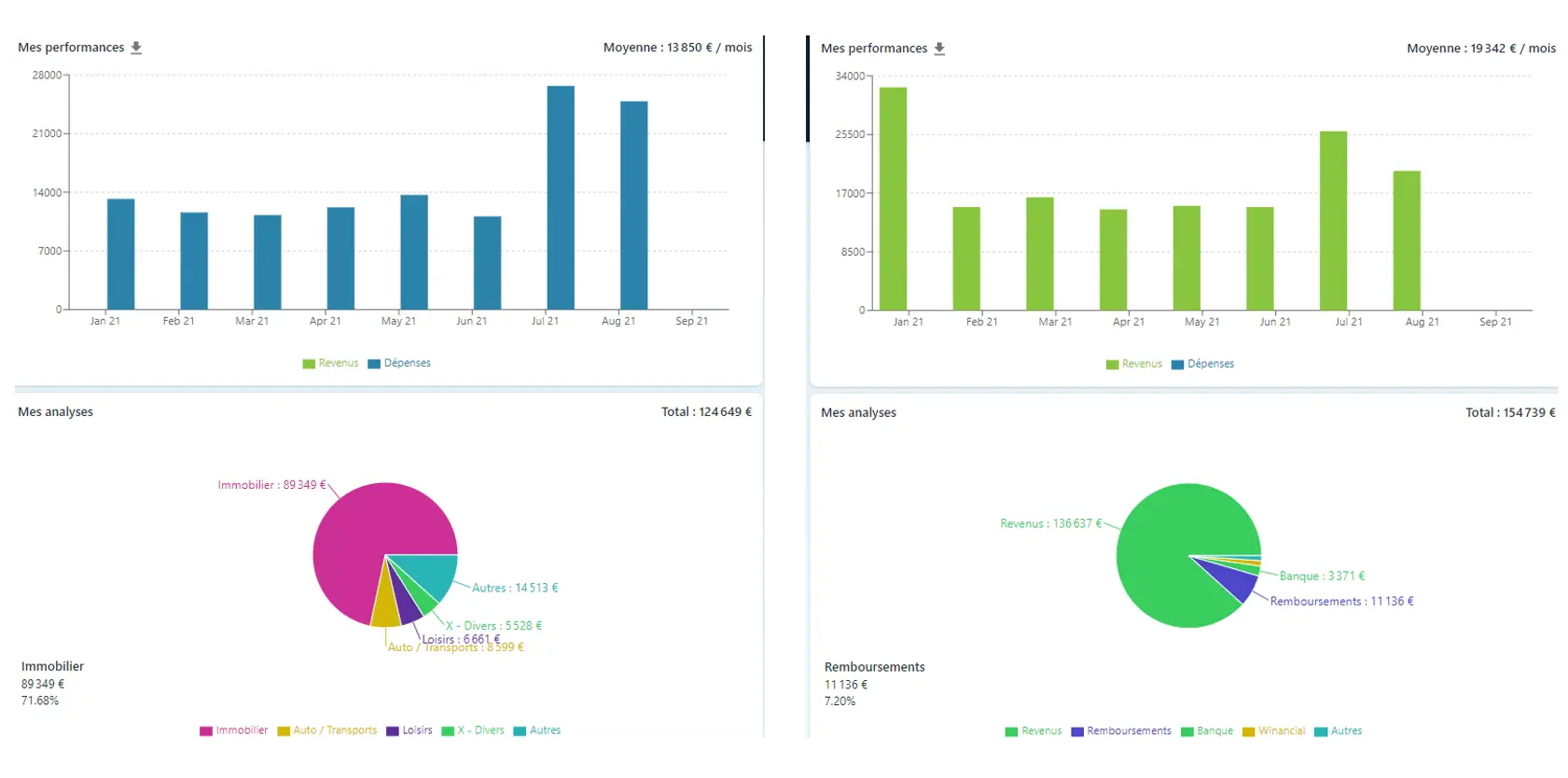The width and height of the screenshot is (1568, 778).
Task: Toggle Revenus legend under the green bar chart
Action: (x=1133, y=364)
